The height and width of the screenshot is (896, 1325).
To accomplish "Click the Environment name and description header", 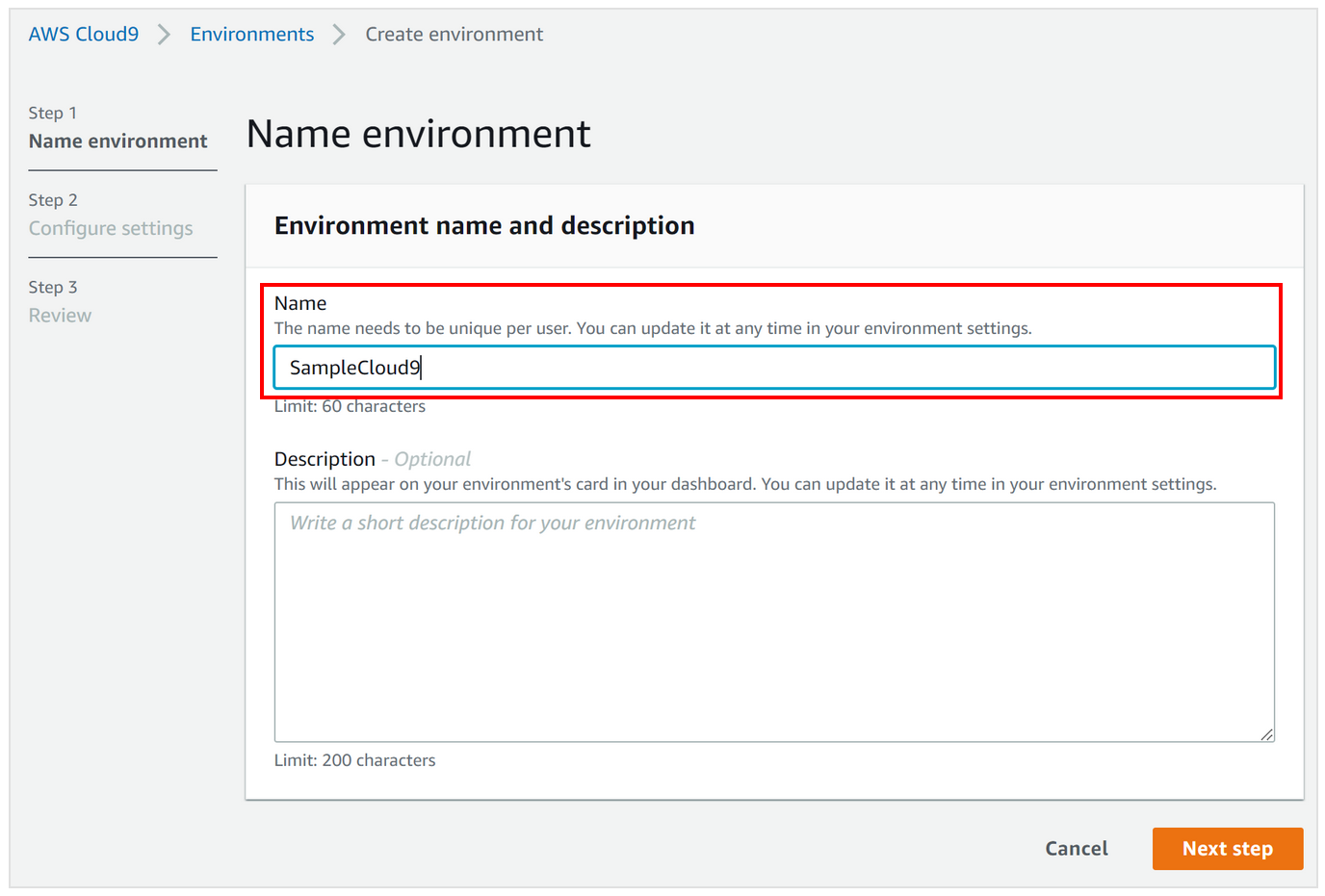I will point(484,225).
